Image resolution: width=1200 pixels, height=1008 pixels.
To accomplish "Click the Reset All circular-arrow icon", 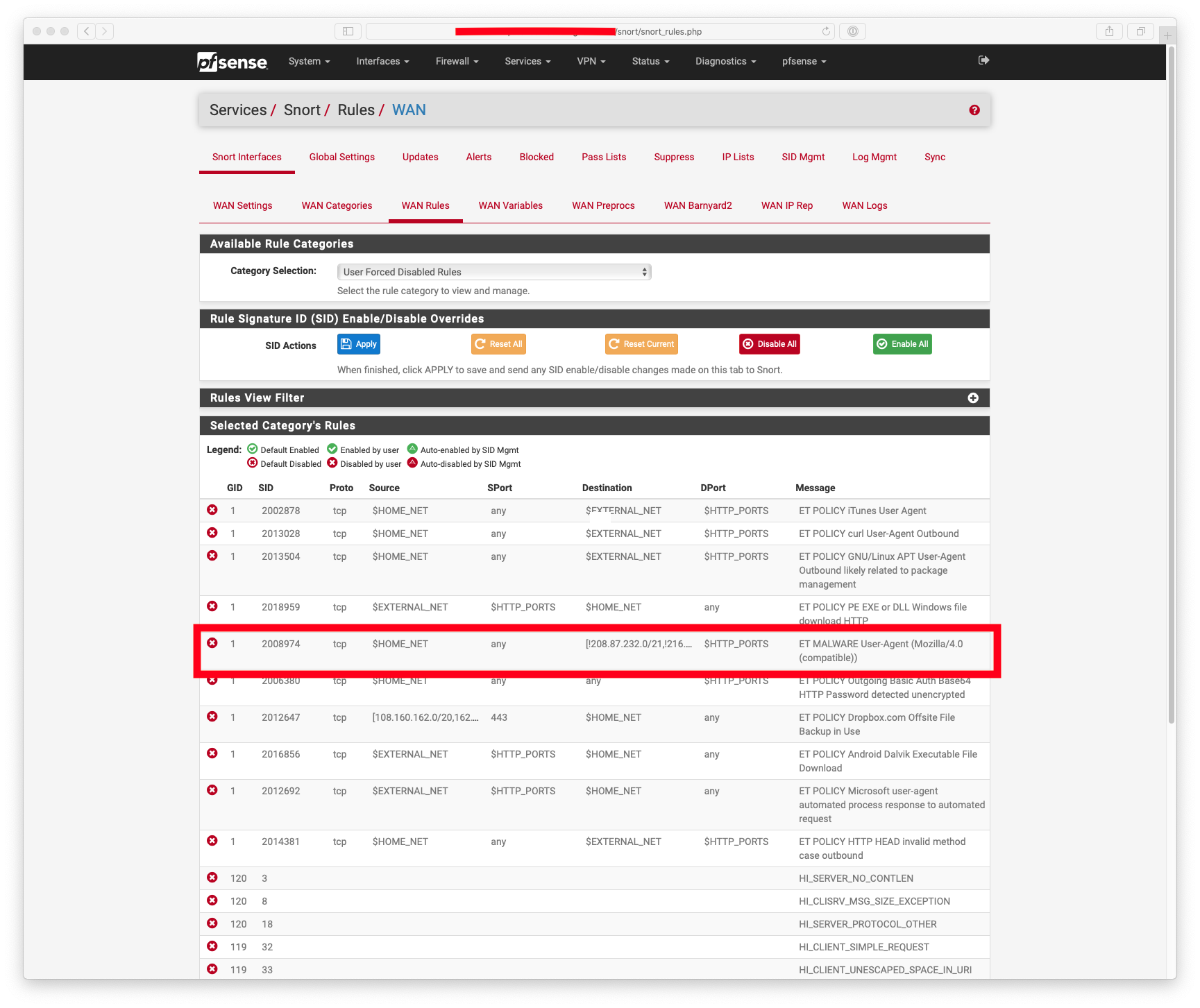I will [x=480, y=343].
